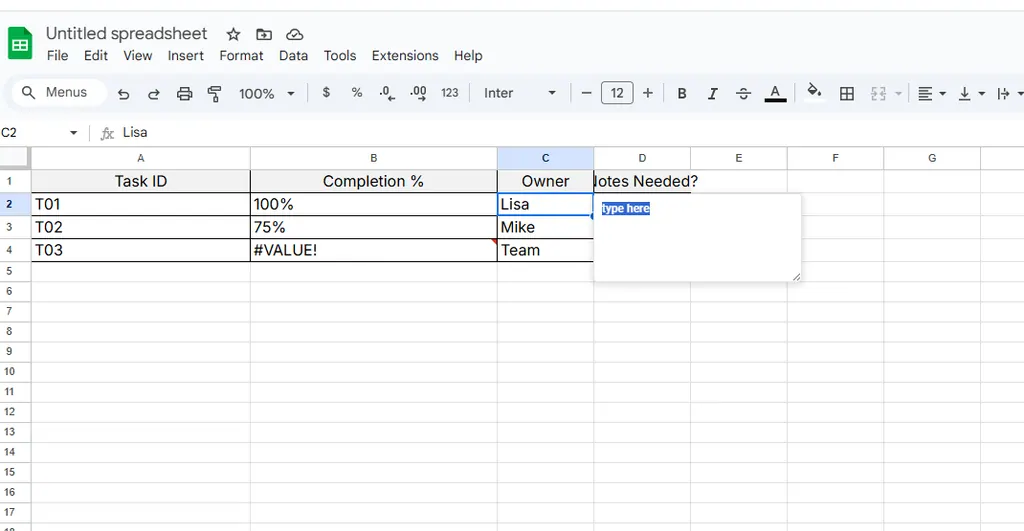
Task: Toggle strikethrough formatting
Action: [x=743, y=93]
